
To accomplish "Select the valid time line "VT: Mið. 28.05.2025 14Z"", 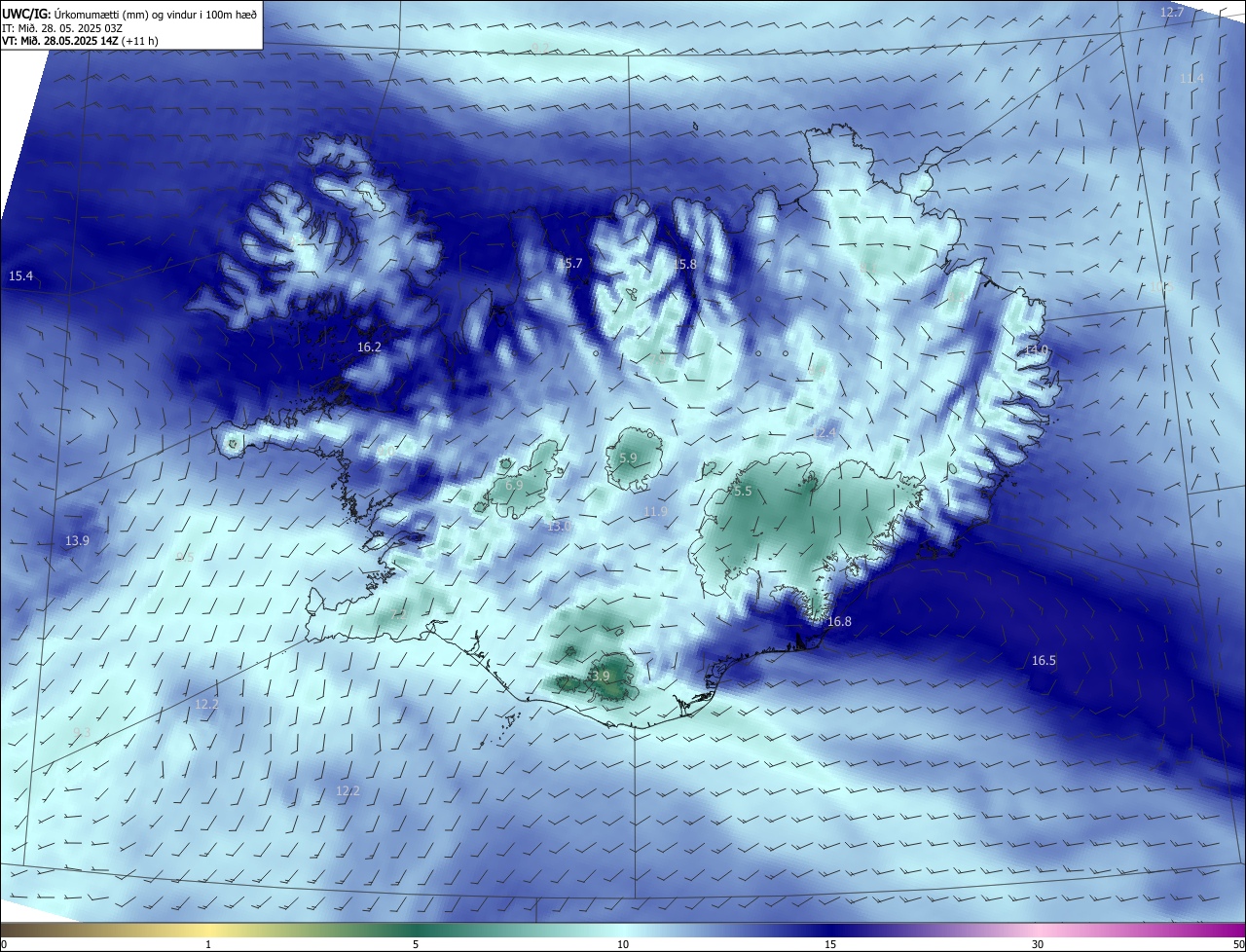I will pos(61,41).
